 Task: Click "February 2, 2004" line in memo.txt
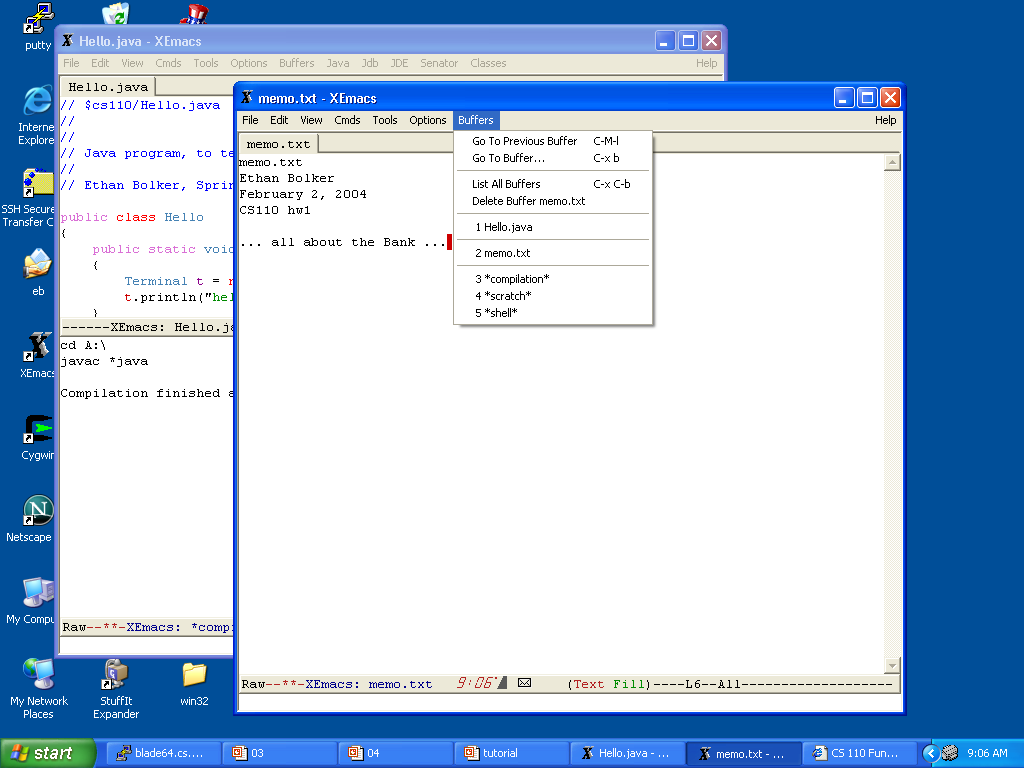pos(302,194)
